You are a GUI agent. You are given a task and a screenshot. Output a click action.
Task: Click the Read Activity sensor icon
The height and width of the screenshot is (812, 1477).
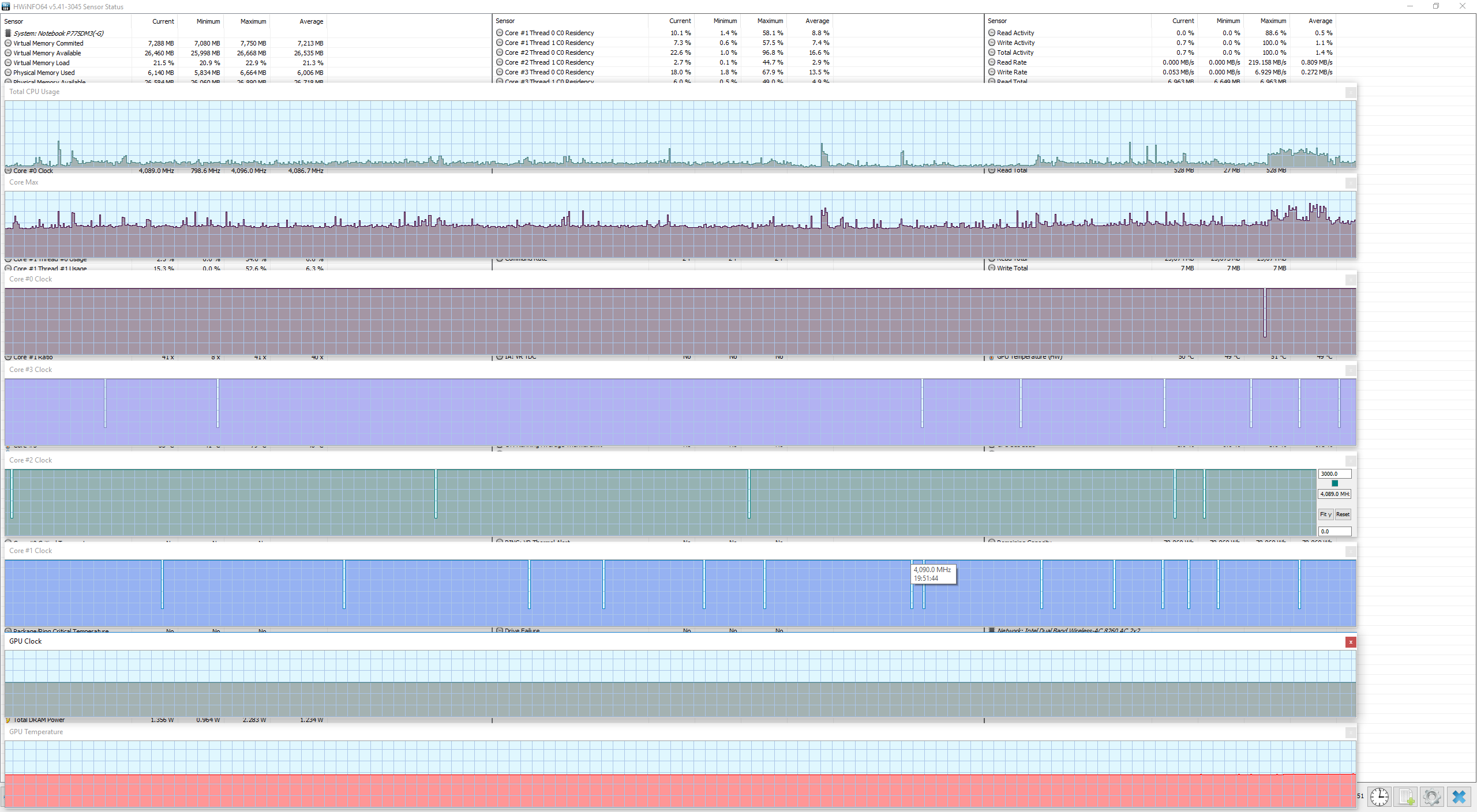(x=992, y=33)
